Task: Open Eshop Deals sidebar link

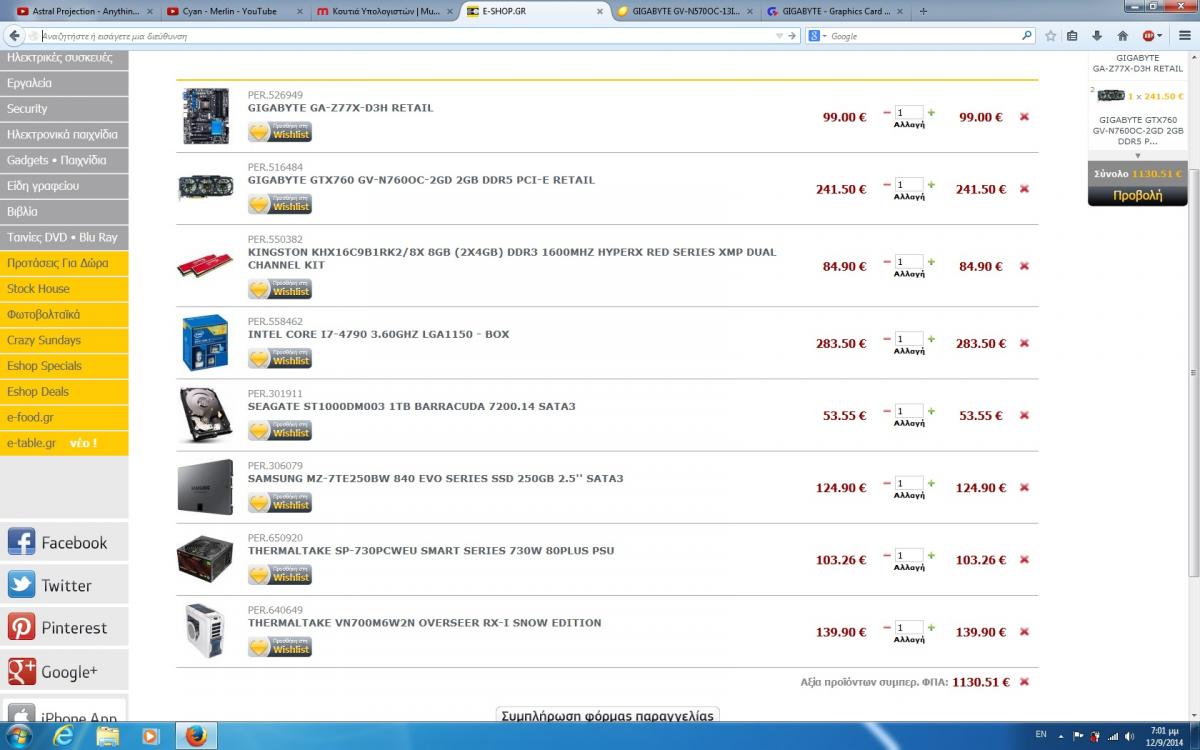Action: (x=64, y=391)
